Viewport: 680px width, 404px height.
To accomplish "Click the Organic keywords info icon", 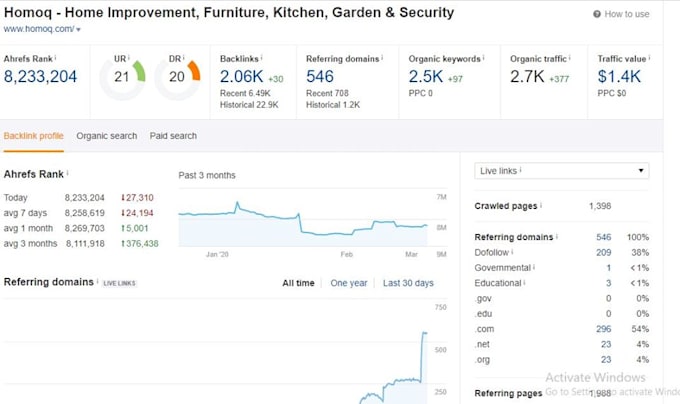I will (484, 57).
